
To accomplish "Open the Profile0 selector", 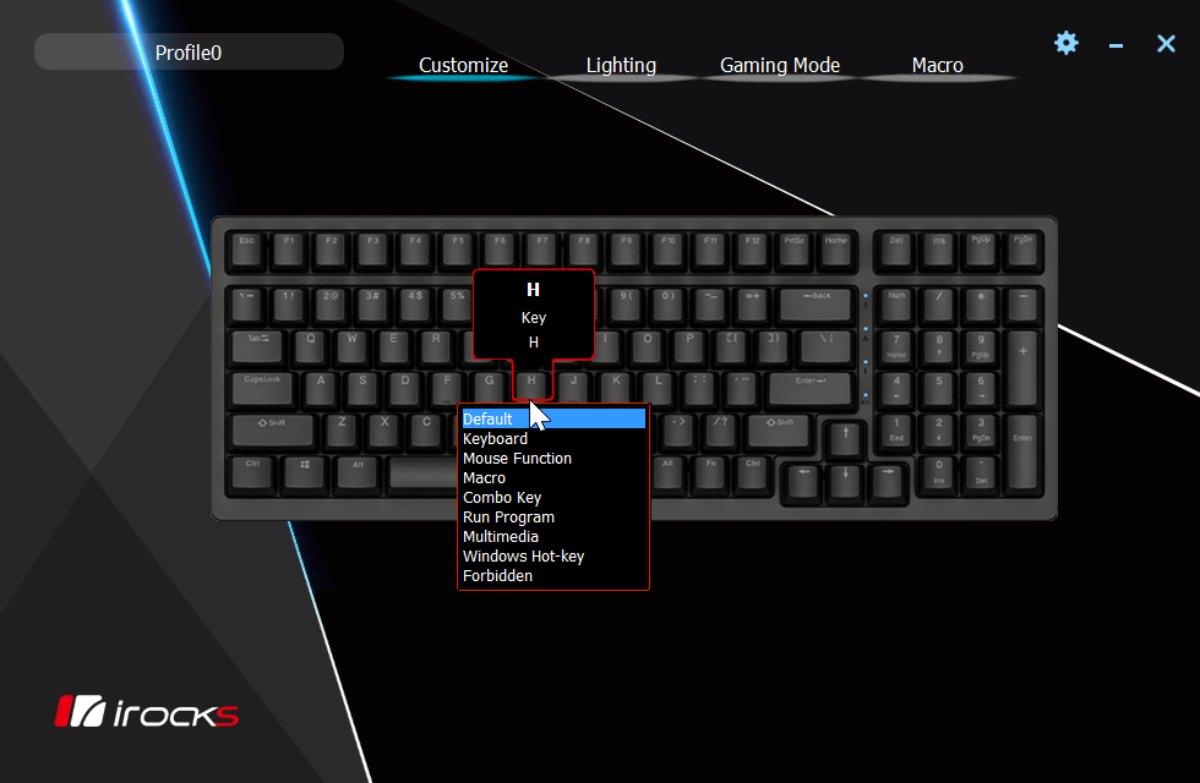I will point(189,52).
